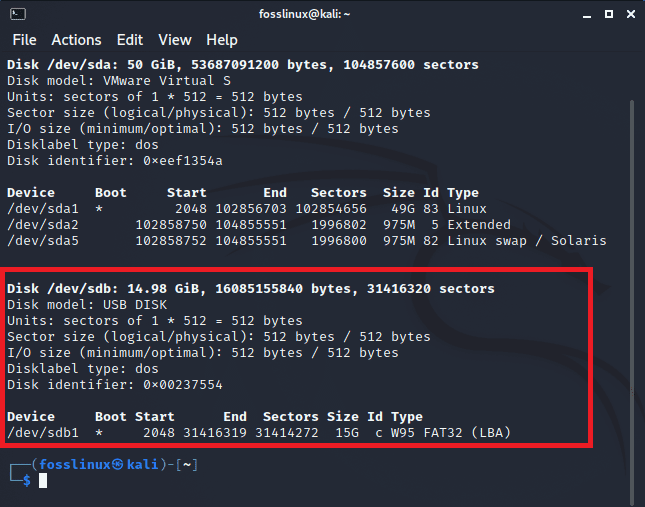The width and height of the screenshot is (645, 507).
Task: Click the Disk /dev/sda header line
Action: click(x=243, y=65)
